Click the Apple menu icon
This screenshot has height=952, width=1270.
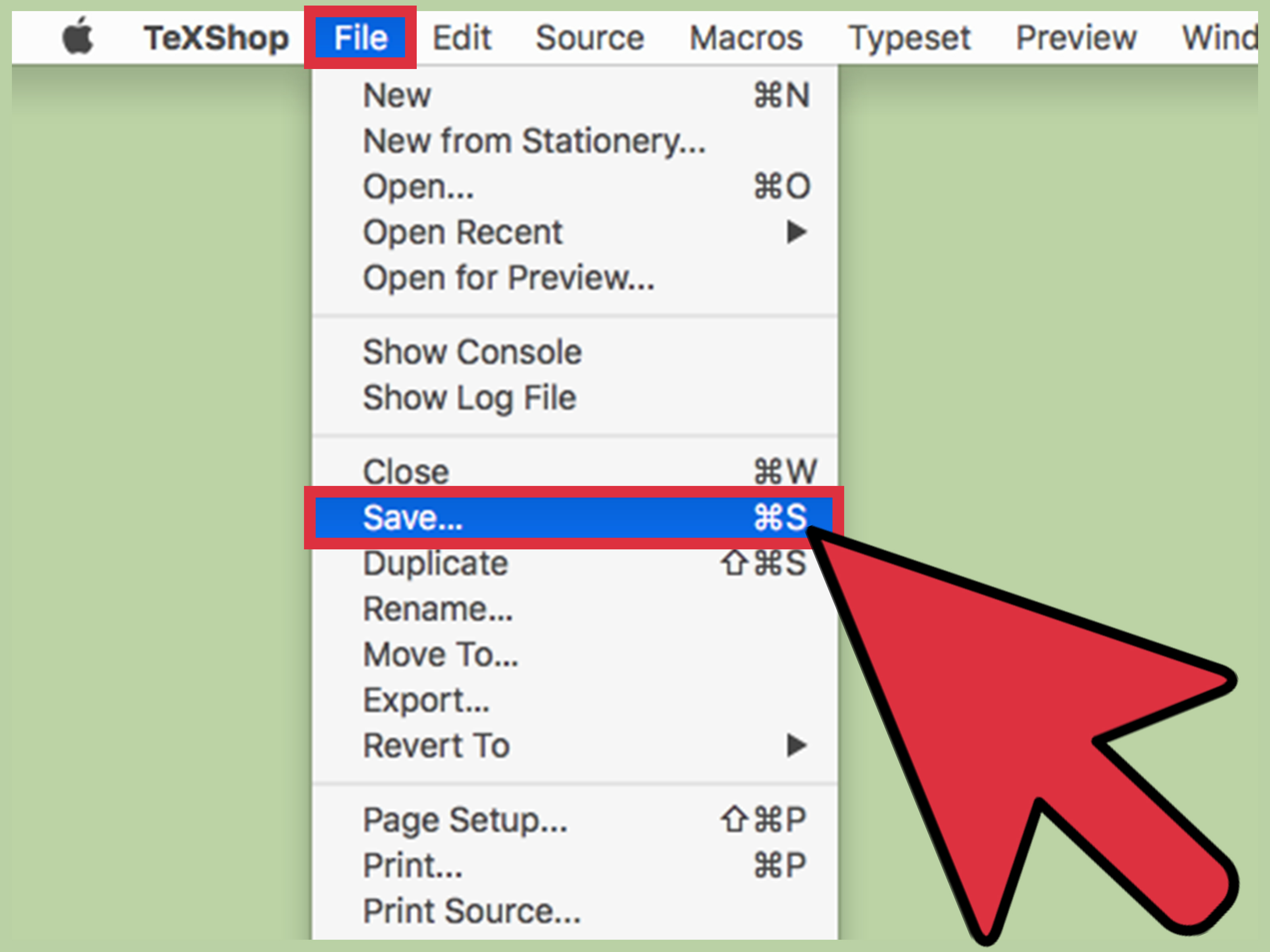pyautogui.click(x=60, y=22)
